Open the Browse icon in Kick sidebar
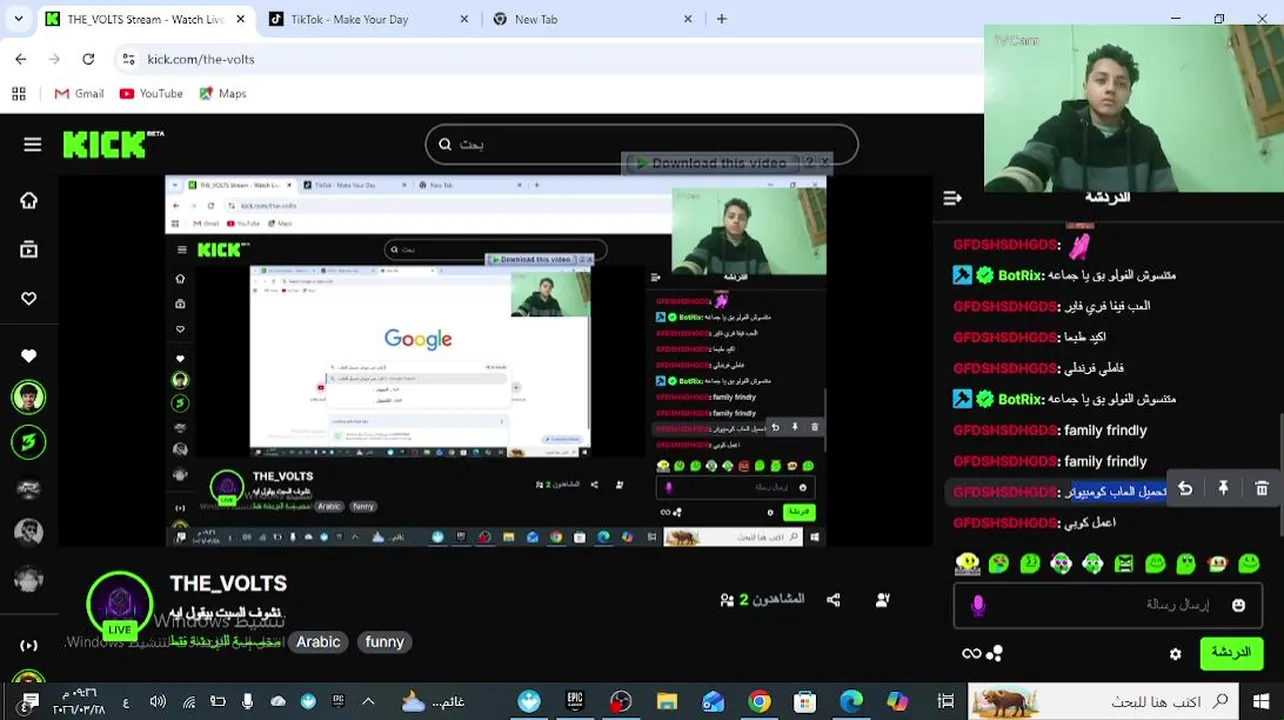1284x720 pixels. click(x=29, y=249)
